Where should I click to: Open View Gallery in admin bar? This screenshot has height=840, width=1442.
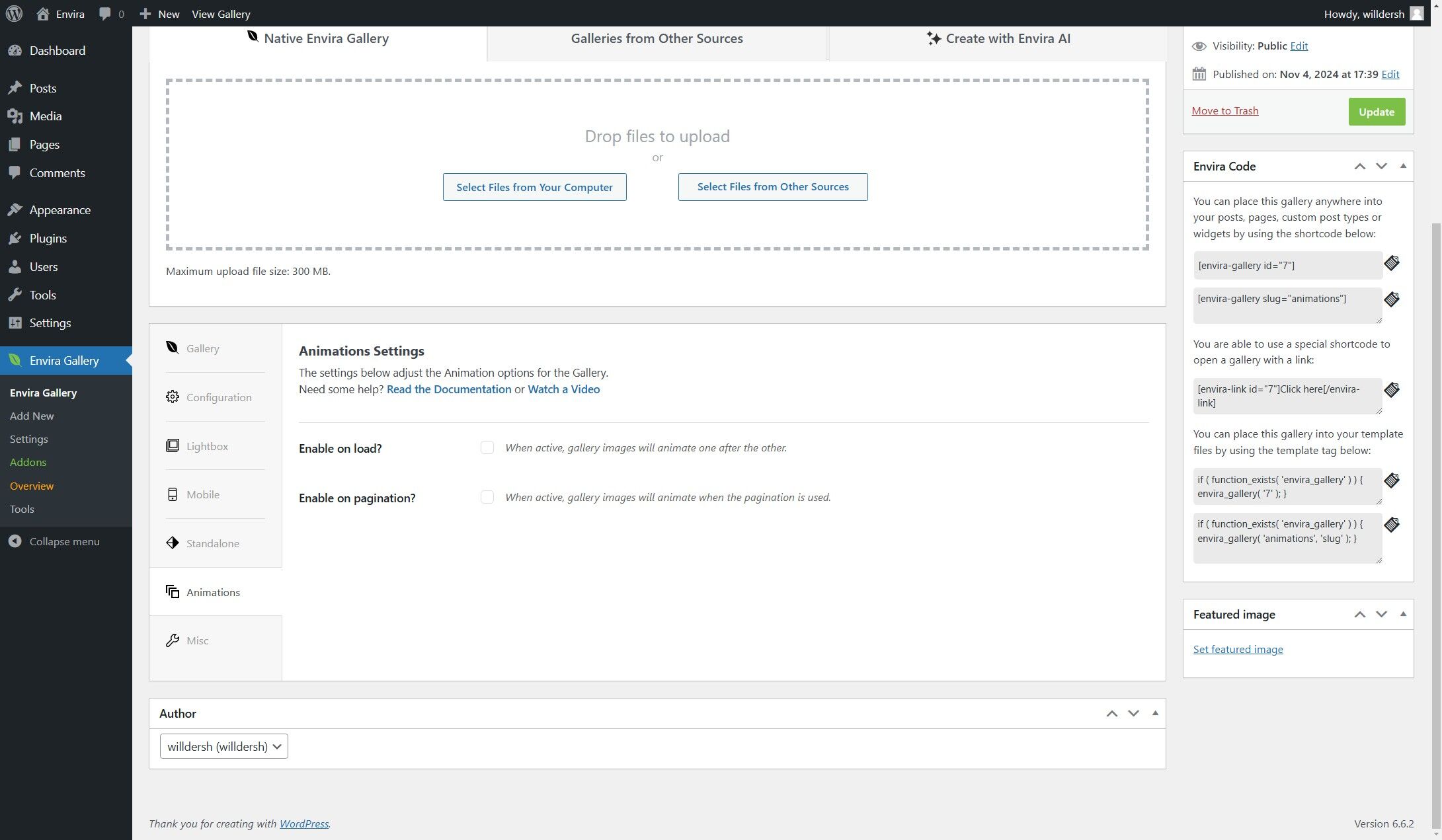coord(221,13)
